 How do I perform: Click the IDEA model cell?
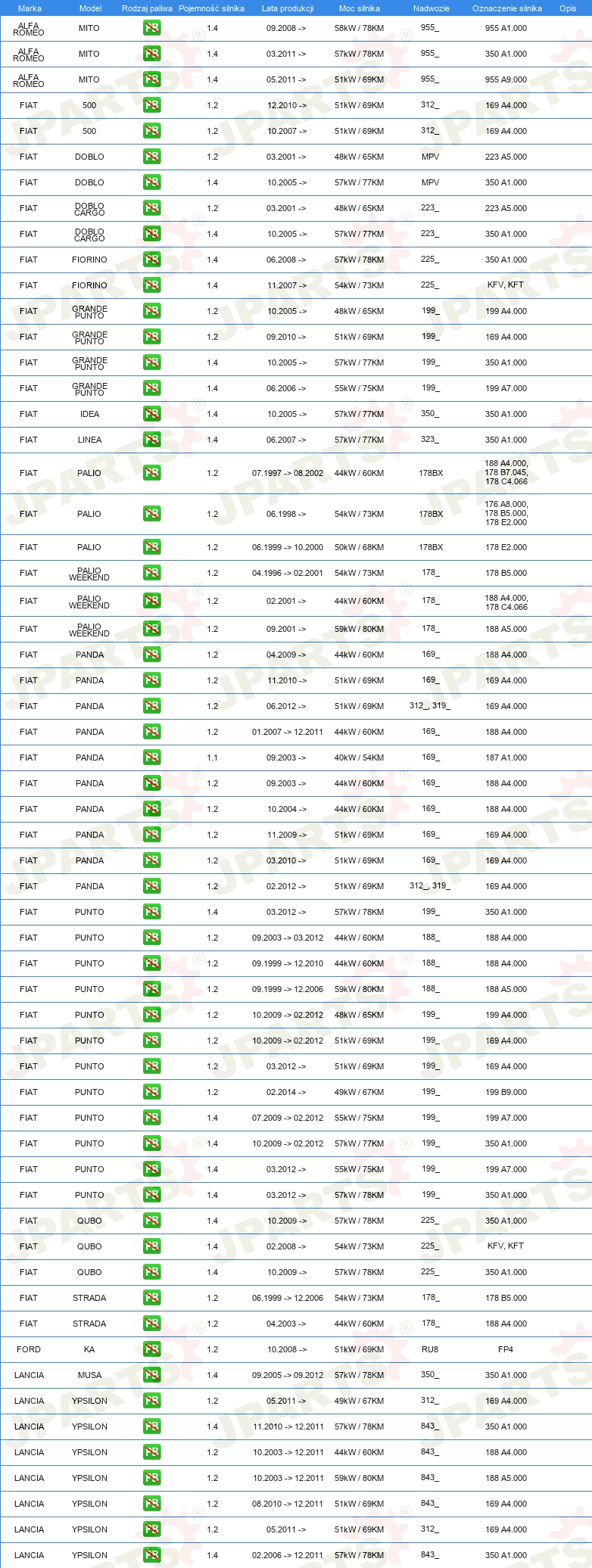(89, 414)
